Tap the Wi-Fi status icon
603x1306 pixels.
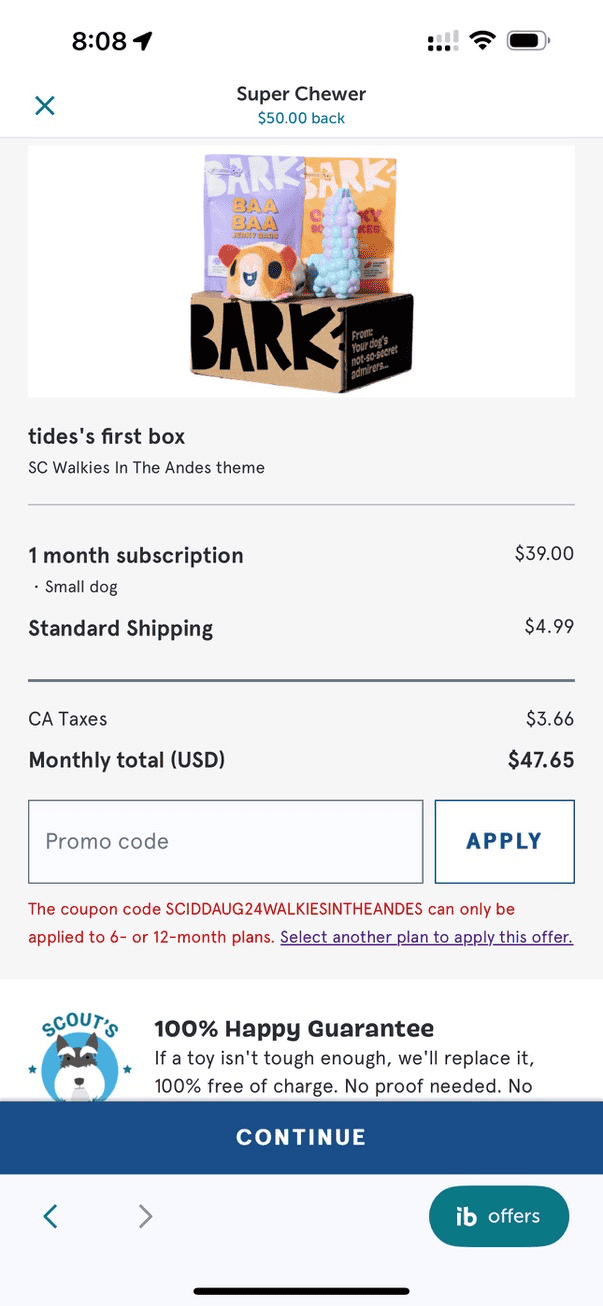(483, 41)
